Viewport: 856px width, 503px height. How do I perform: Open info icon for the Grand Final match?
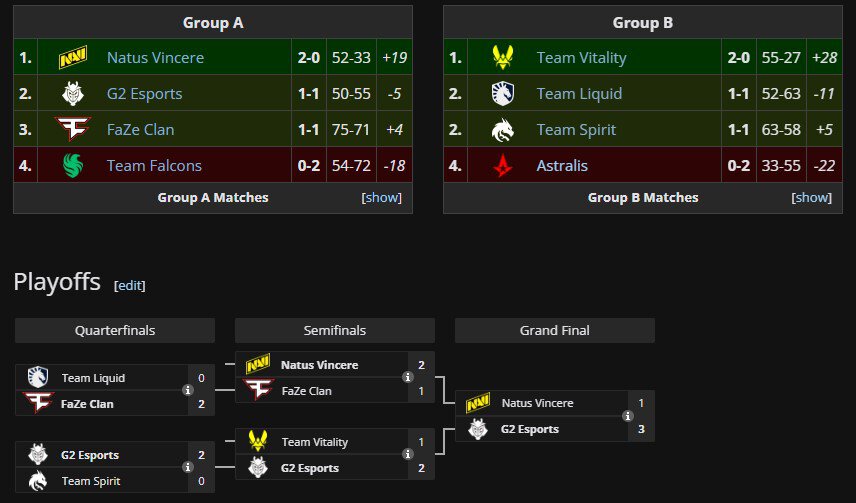(628, 416)
